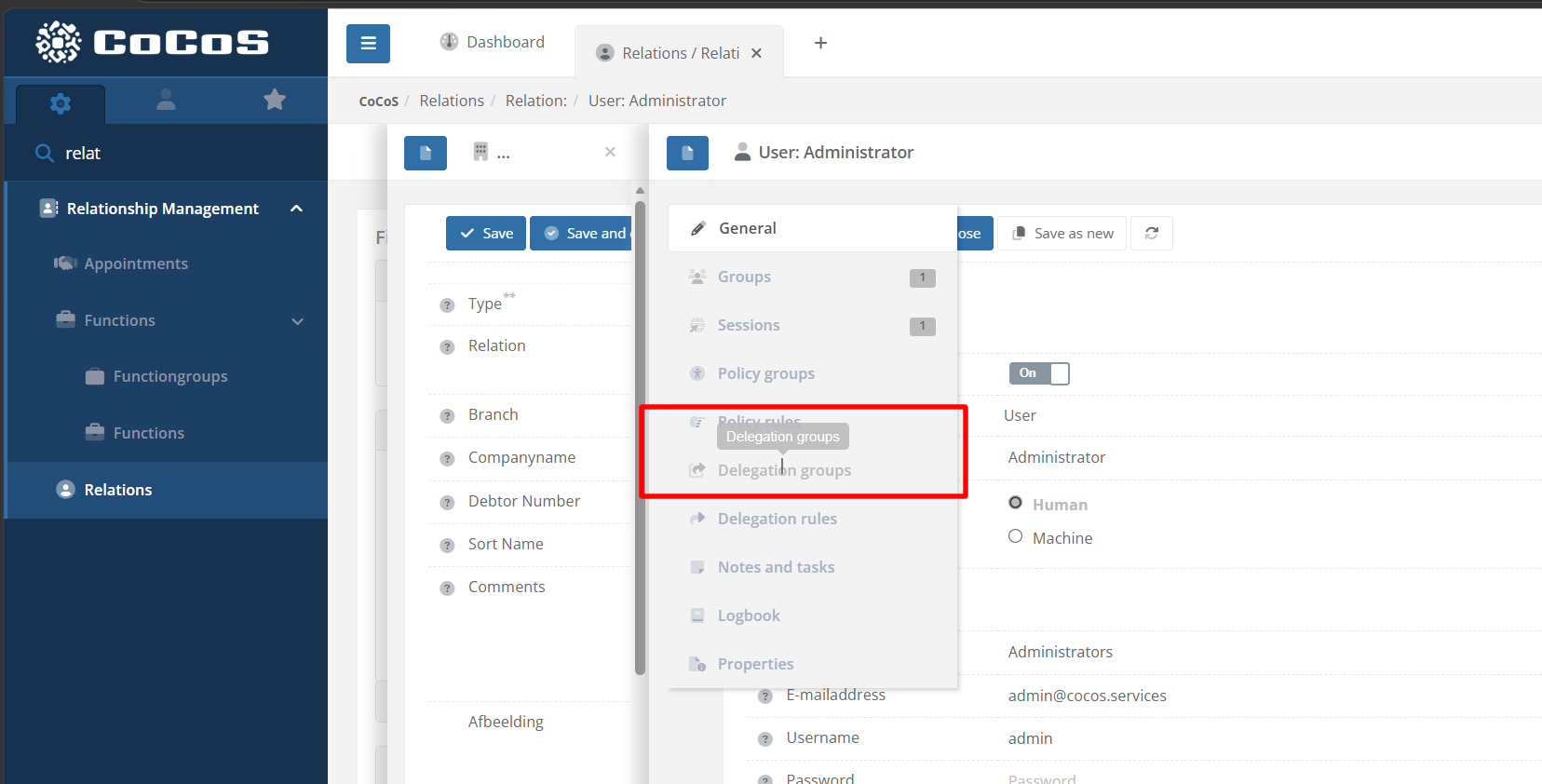Click the help icon next to Type

click(x=447, y=305)
